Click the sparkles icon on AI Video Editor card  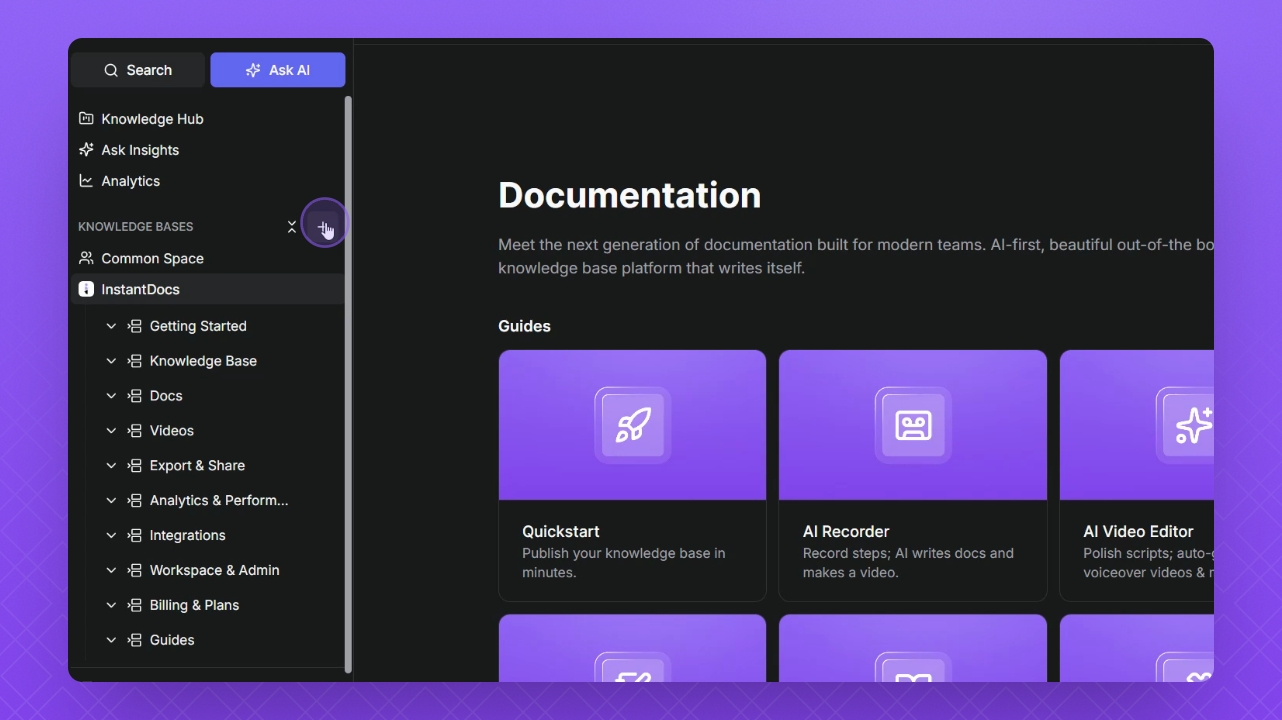point(1193,425)
